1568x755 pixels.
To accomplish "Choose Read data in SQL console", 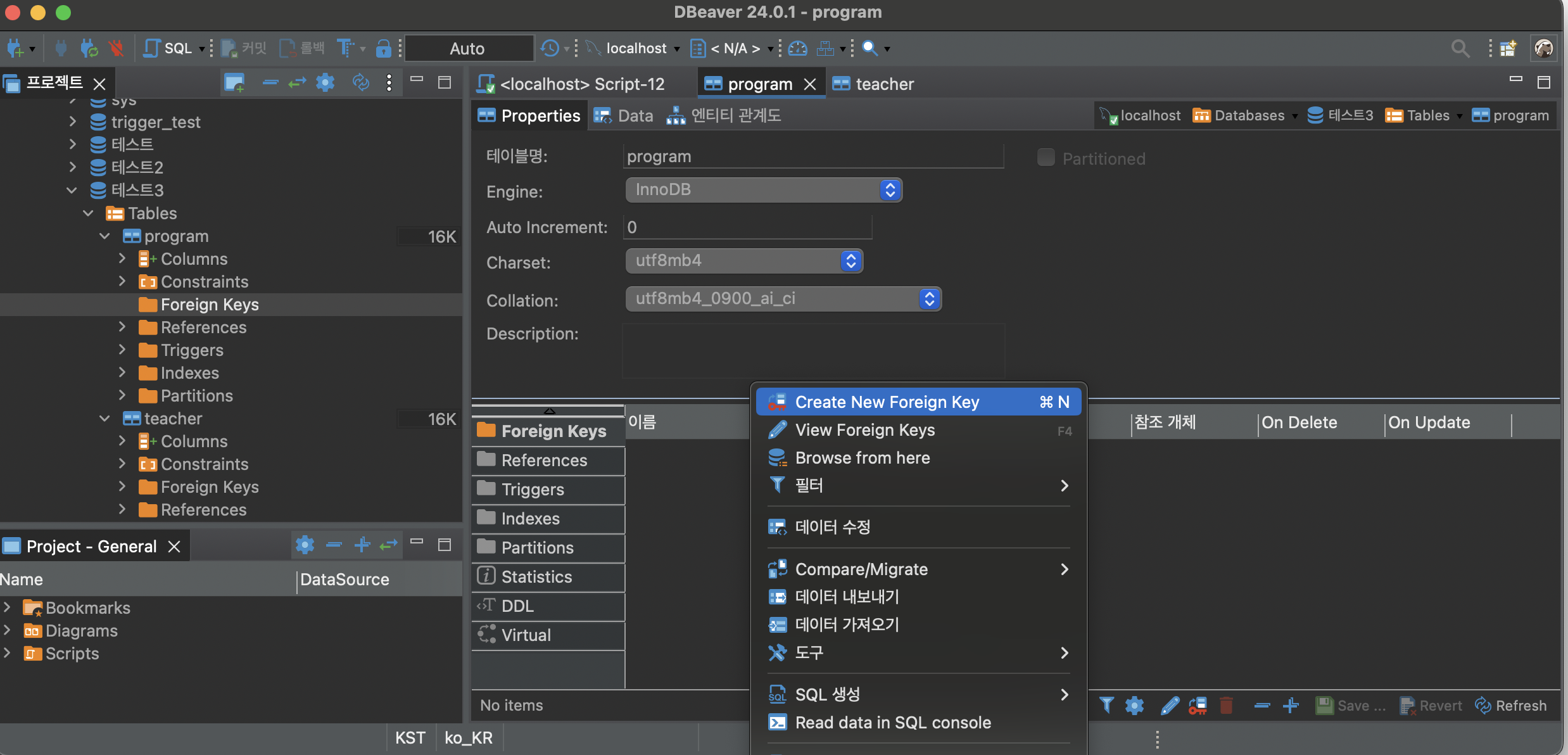I will [918, 723].
